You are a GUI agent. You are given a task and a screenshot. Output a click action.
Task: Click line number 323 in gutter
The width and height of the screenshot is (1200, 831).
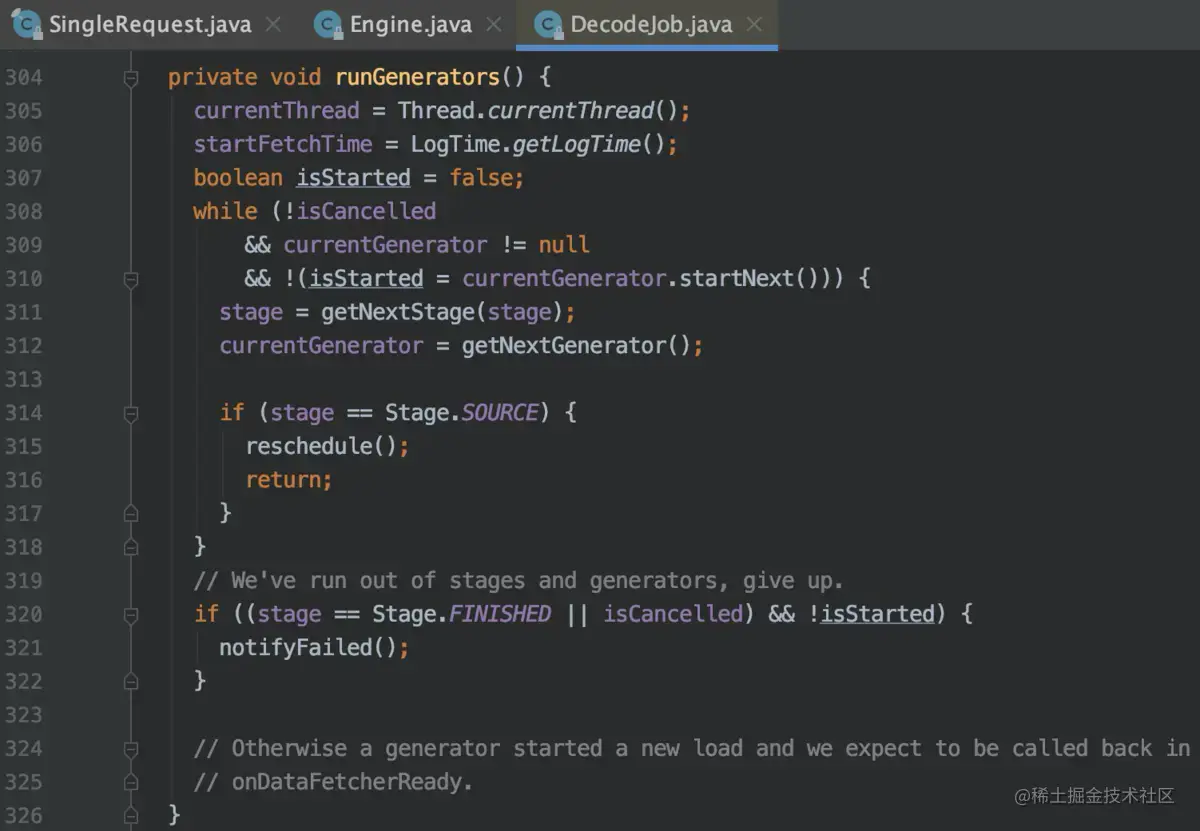pyautogui.click(x=23, y=715)
